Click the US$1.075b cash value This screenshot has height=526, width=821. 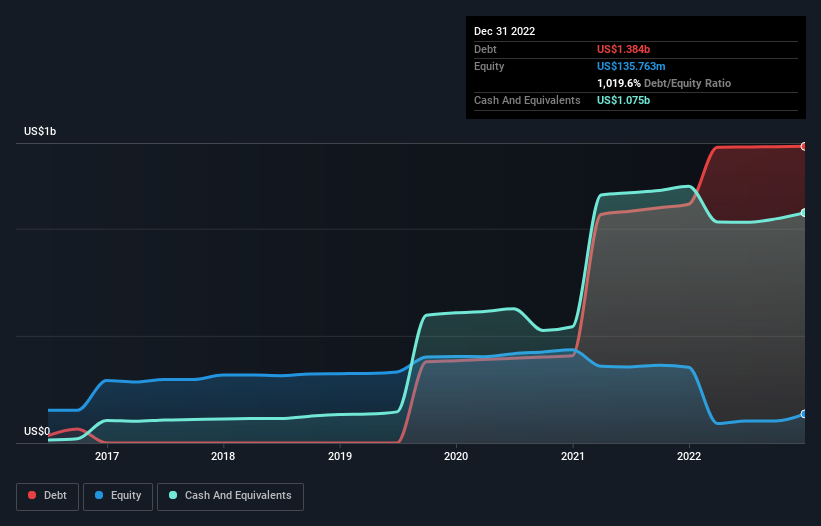623,100
